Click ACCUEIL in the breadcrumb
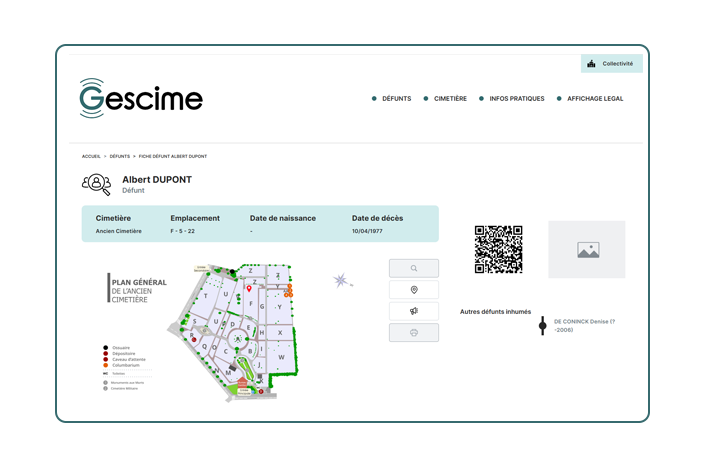This screenshot has height=470, width=705. pos(92,157)
